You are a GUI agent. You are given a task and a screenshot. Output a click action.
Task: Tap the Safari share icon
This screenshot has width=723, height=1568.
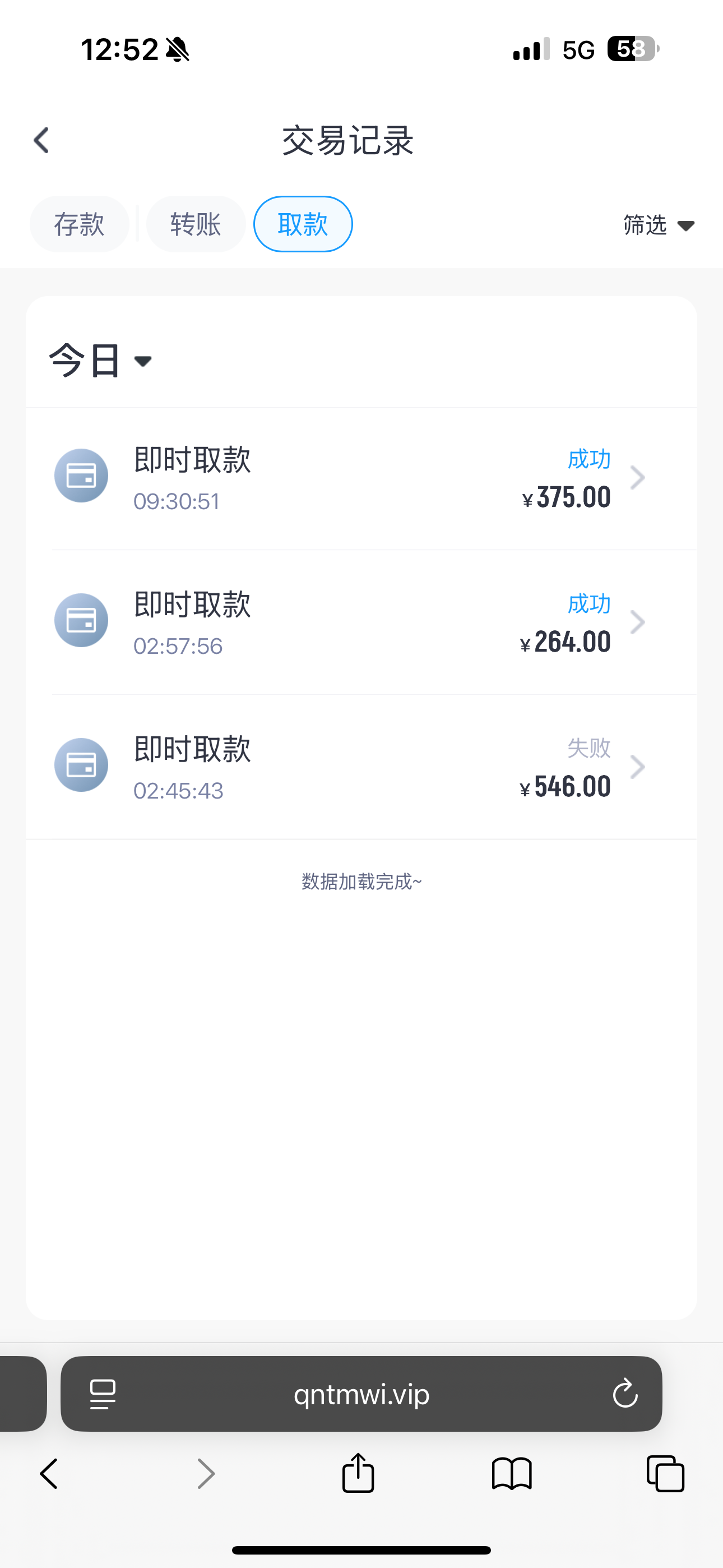click(x=358, y=1474)
